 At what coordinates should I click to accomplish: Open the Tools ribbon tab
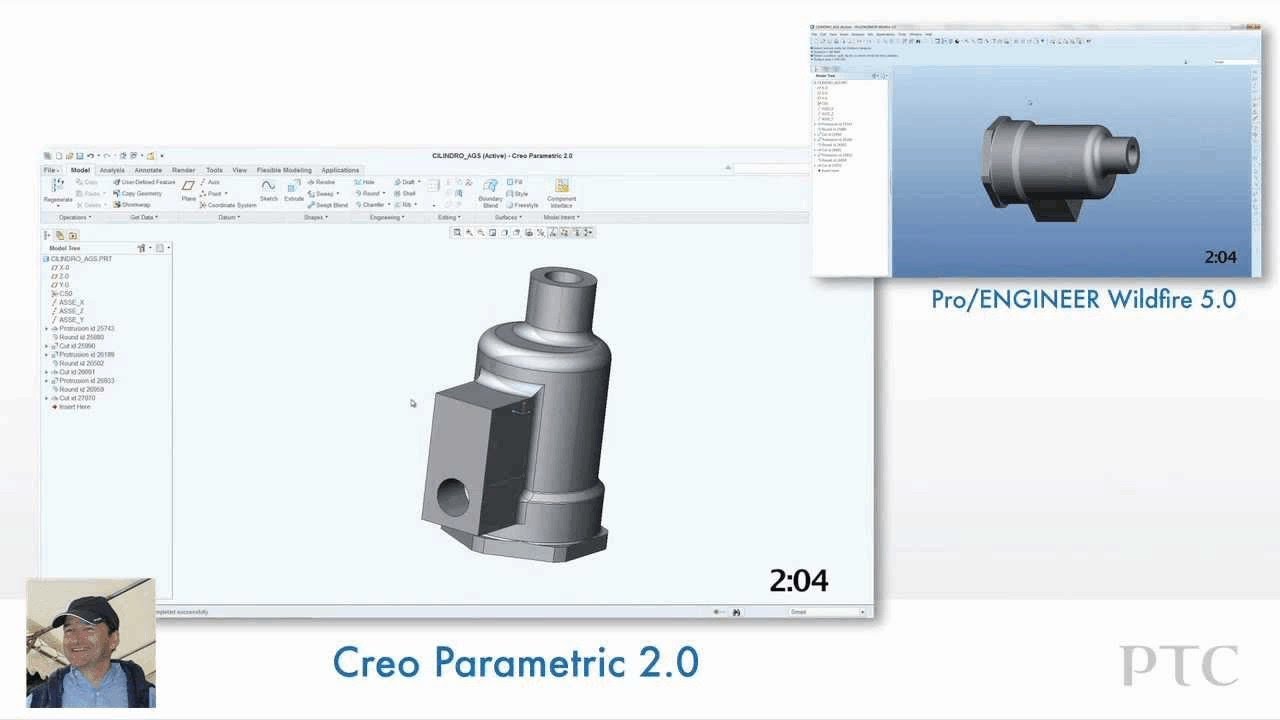point(214,170)
